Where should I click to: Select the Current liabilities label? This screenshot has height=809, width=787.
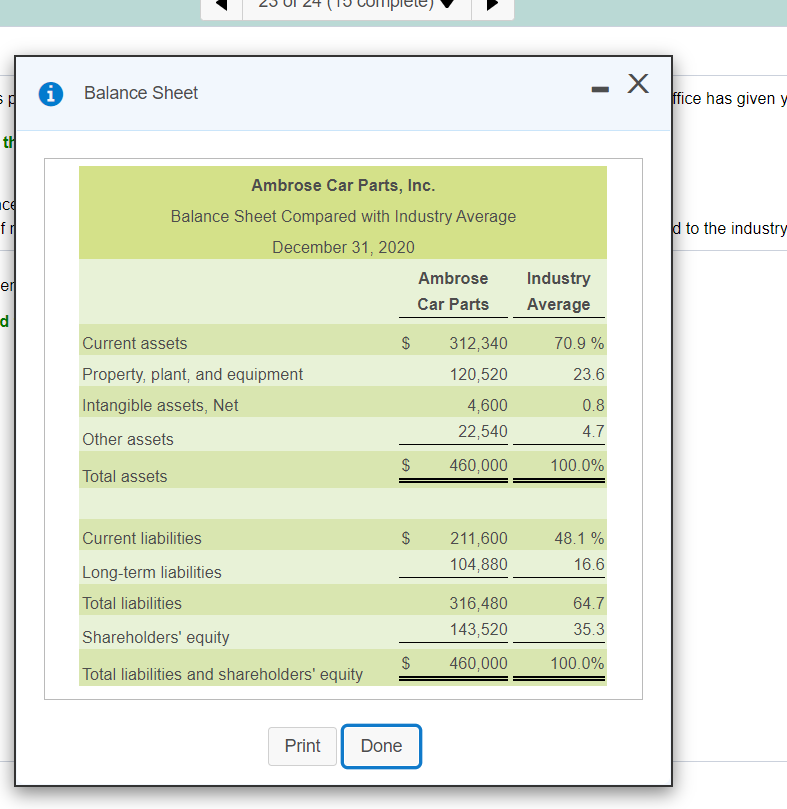[142, 539]
